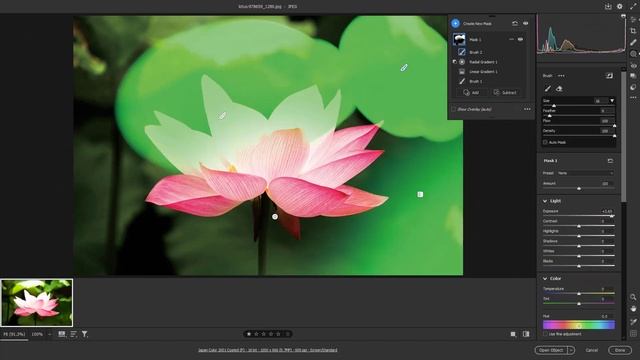Click the Open Object button
Image resolution: width=640 pixels, height=360 pixels.
click(x=551, y=350)
